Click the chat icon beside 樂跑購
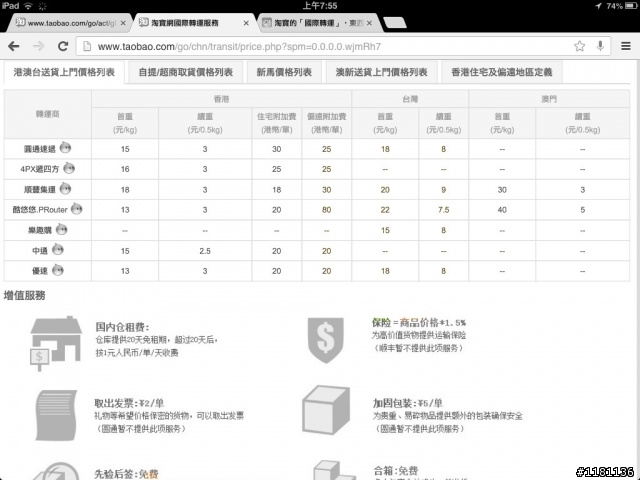640x480 pixels. [x=62, y=229]
